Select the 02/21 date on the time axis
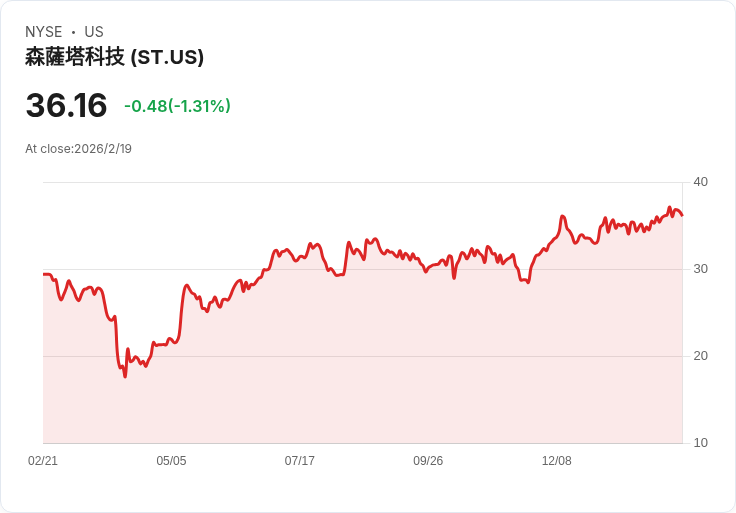Viewport: 736px width, 513px height. coord(43,461)
